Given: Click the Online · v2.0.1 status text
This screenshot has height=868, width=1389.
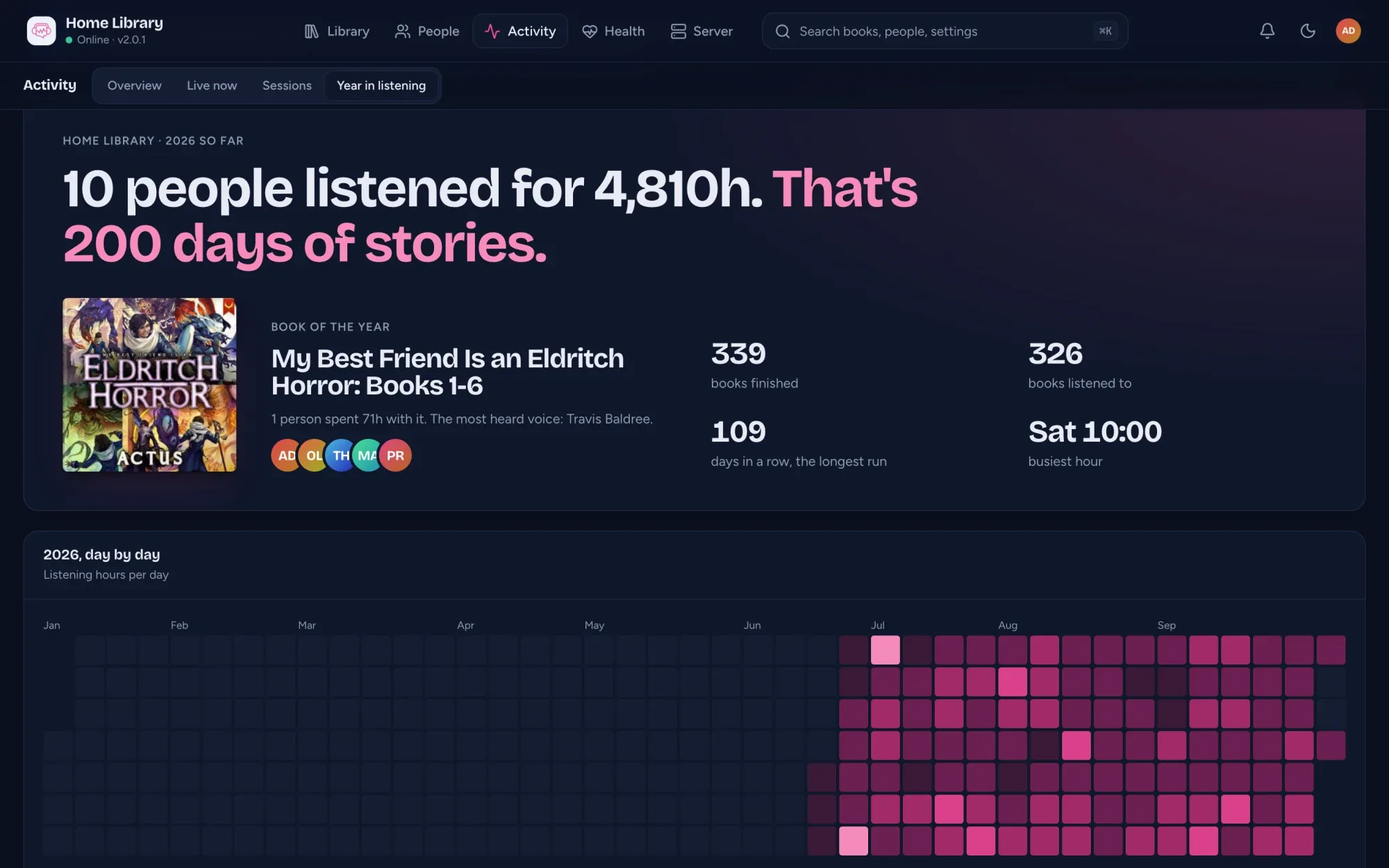Looking at the screenshot, I should (111, 40).
